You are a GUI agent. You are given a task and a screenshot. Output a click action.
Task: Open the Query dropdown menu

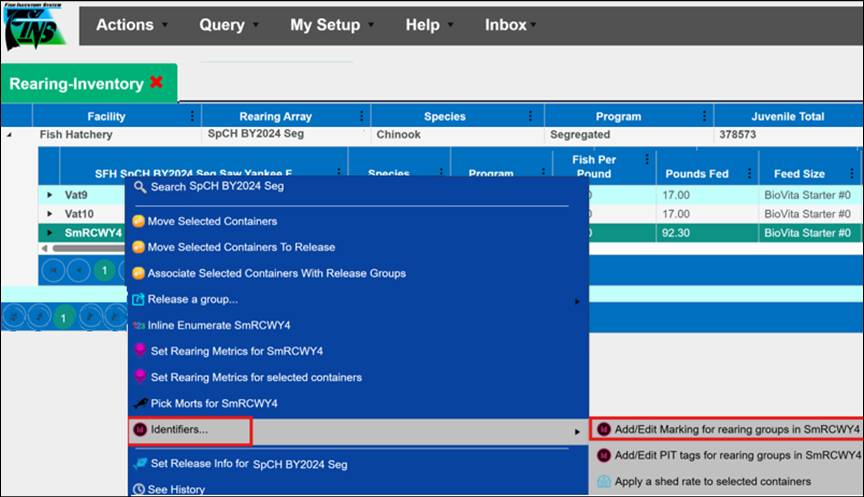[228, 25]
